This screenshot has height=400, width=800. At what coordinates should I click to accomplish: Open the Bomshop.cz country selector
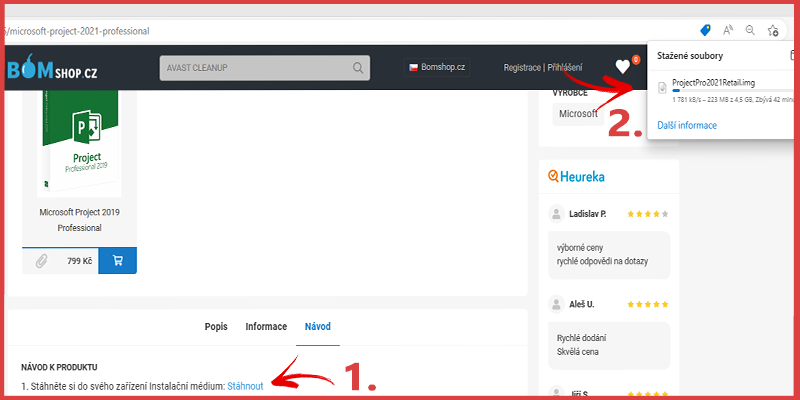point(437,67)
